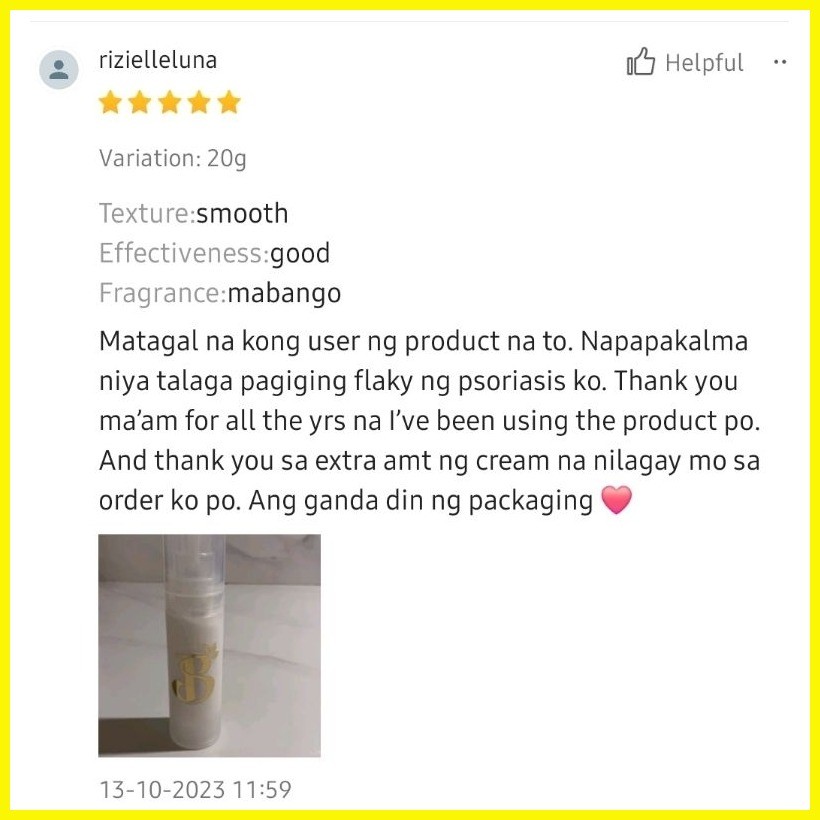The image size is (820, 820).
Task: Click the fourth rating star
Action: point(199,102)
